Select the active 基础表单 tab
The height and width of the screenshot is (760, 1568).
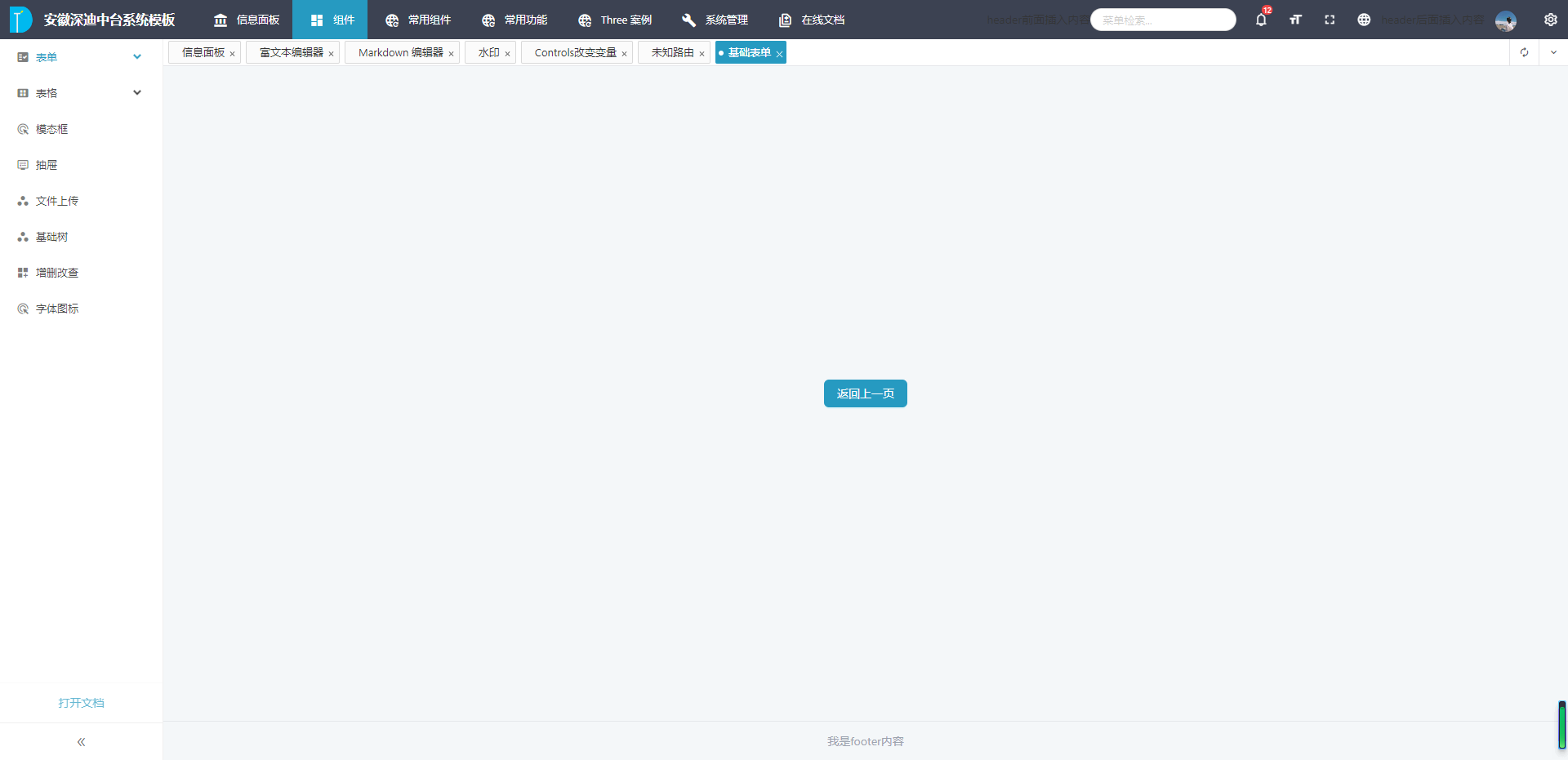point(749,52)
